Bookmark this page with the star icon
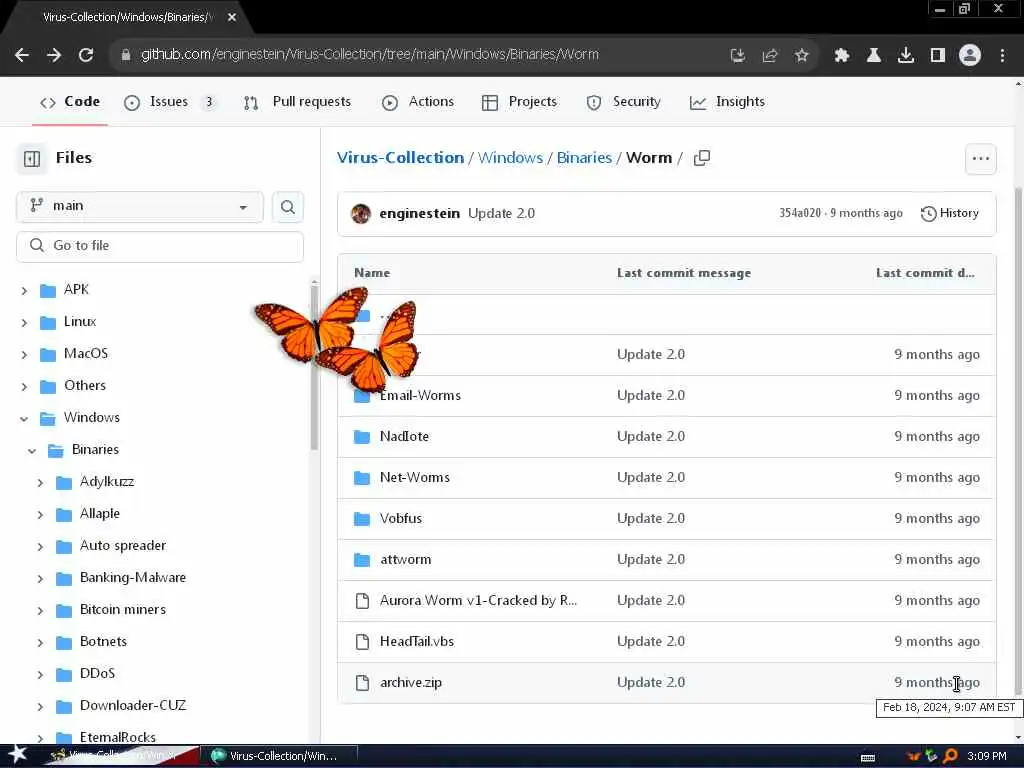The image size is (1024, 768). point(801,56)
